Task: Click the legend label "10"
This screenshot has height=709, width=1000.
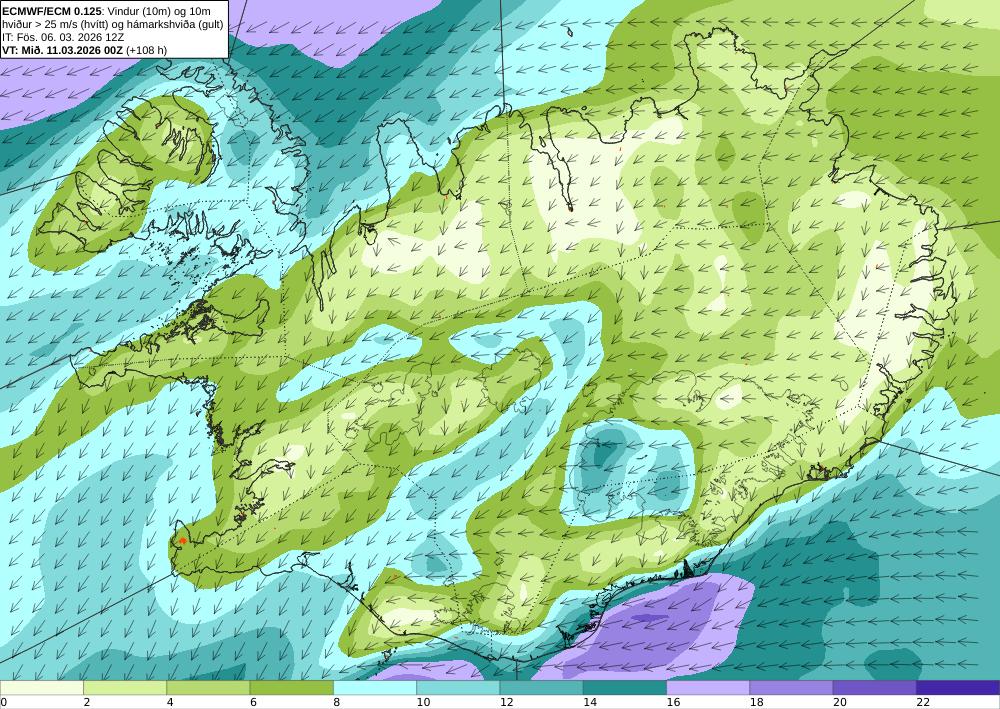Action: (423, 702)
